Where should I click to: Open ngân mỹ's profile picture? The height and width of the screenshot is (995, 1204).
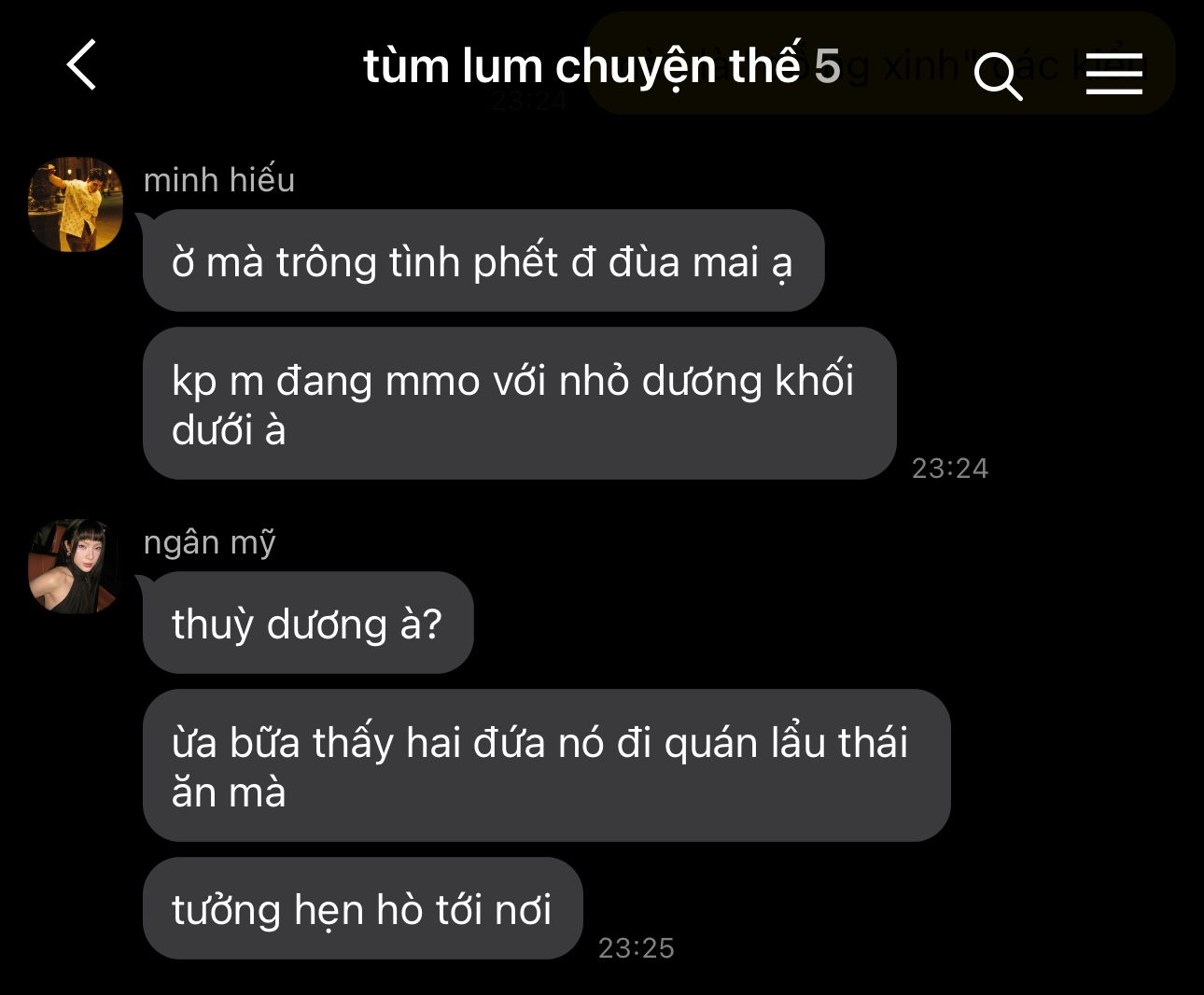pyautogui.click(x=76, y=567)
